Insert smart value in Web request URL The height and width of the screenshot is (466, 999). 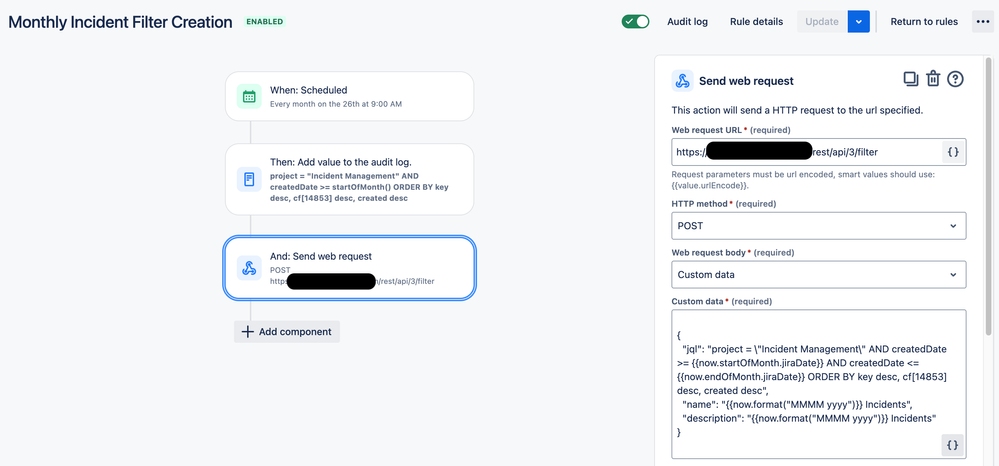pos(953,152)
